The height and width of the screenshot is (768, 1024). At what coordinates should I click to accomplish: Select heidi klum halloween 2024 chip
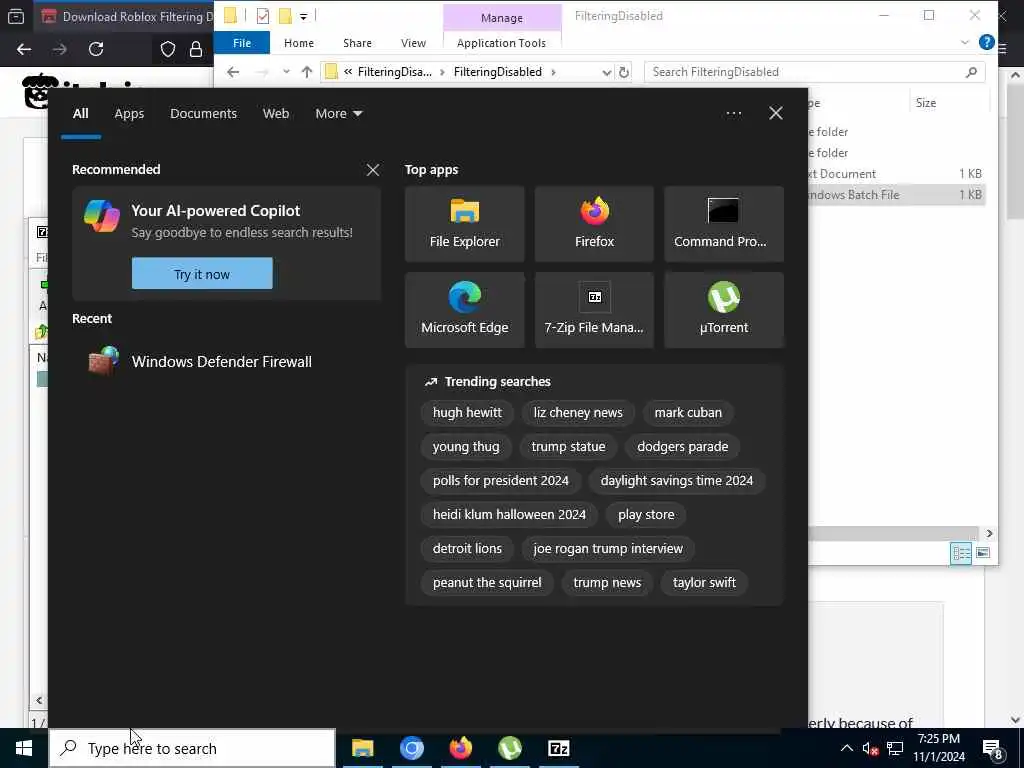[509, 515]
